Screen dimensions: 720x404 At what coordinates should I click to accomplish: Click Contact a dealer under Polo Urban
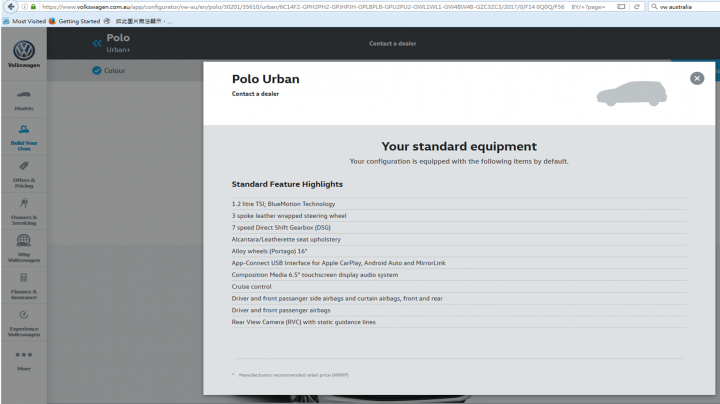click(x=255, y=94)
